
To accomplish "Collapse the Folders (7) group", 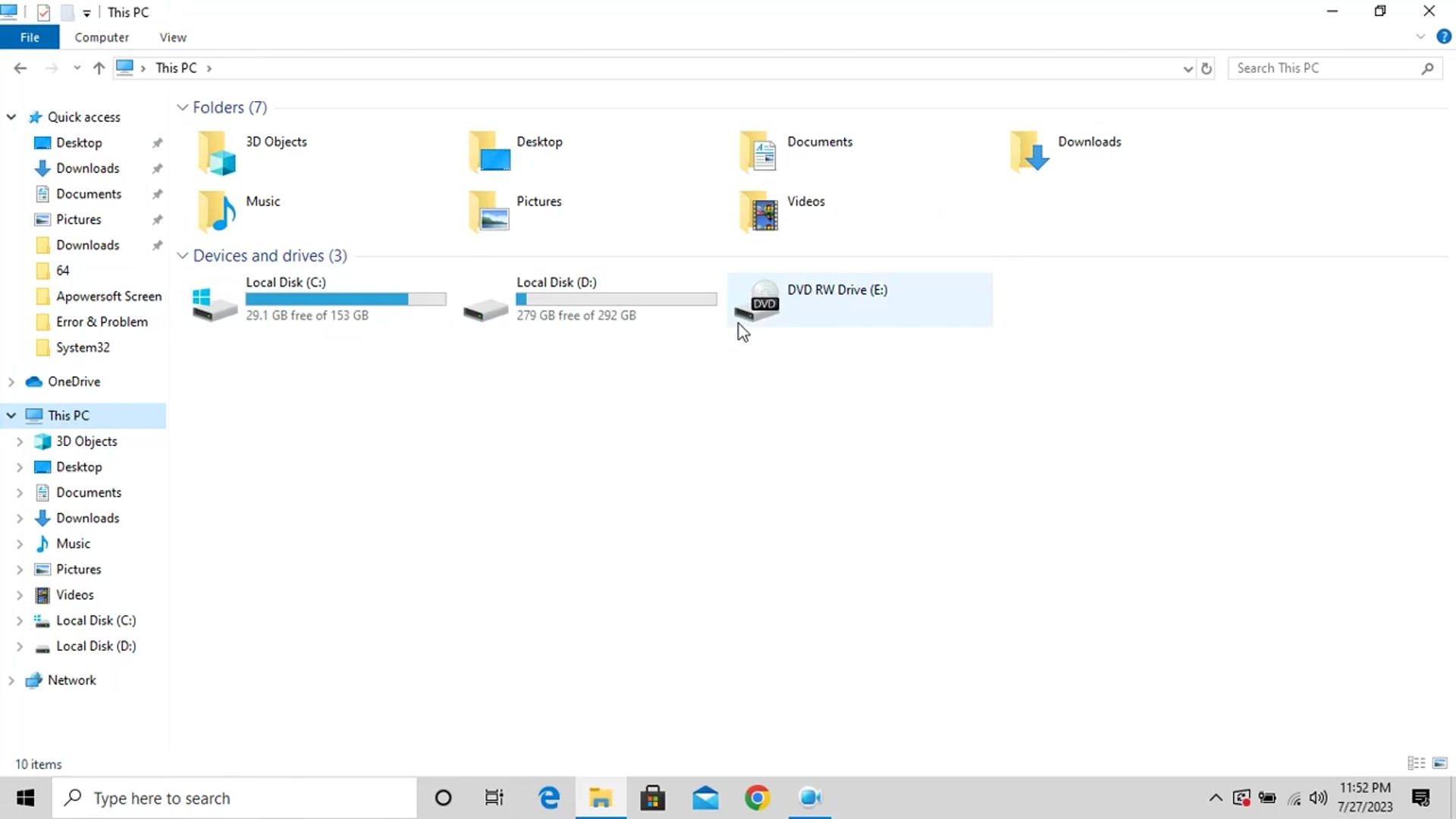I will (x=182, y=108).
